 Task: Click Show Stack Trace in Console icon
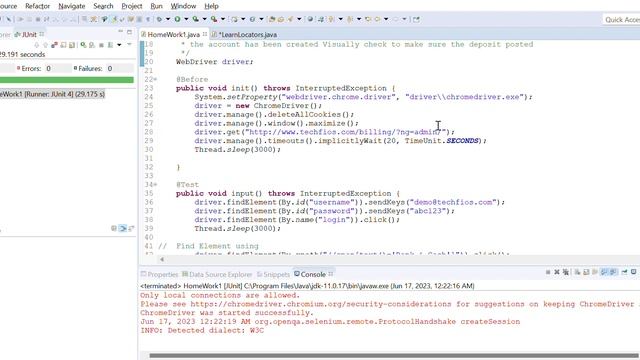(x=114, y=229)
